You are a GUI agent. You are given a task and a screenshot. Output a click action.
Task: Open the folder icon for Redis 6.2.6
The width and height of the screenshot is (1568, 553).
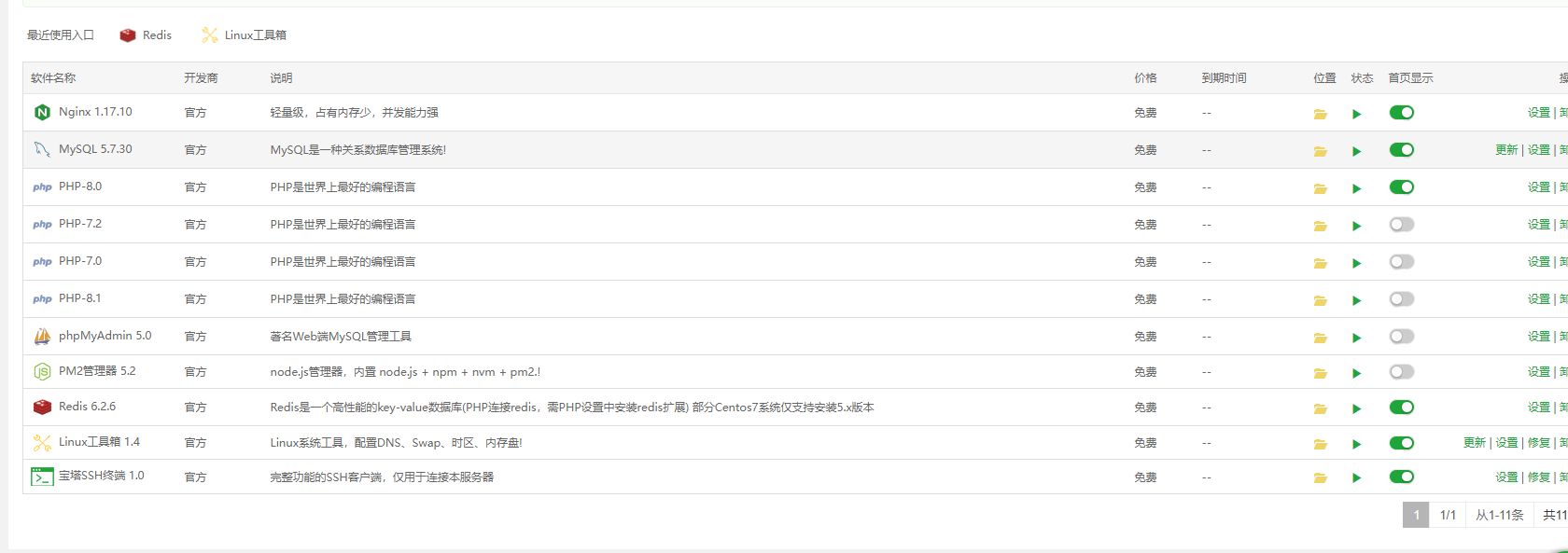pos(1320,408)
